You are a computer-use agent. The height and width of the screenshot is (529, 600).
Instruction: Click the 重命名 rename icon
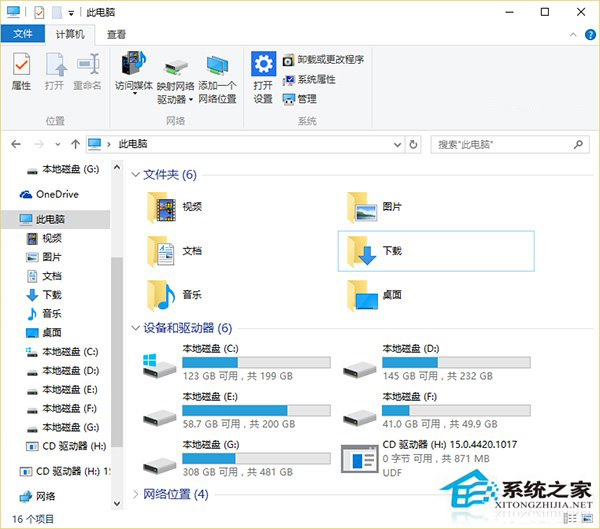(88, 72)
